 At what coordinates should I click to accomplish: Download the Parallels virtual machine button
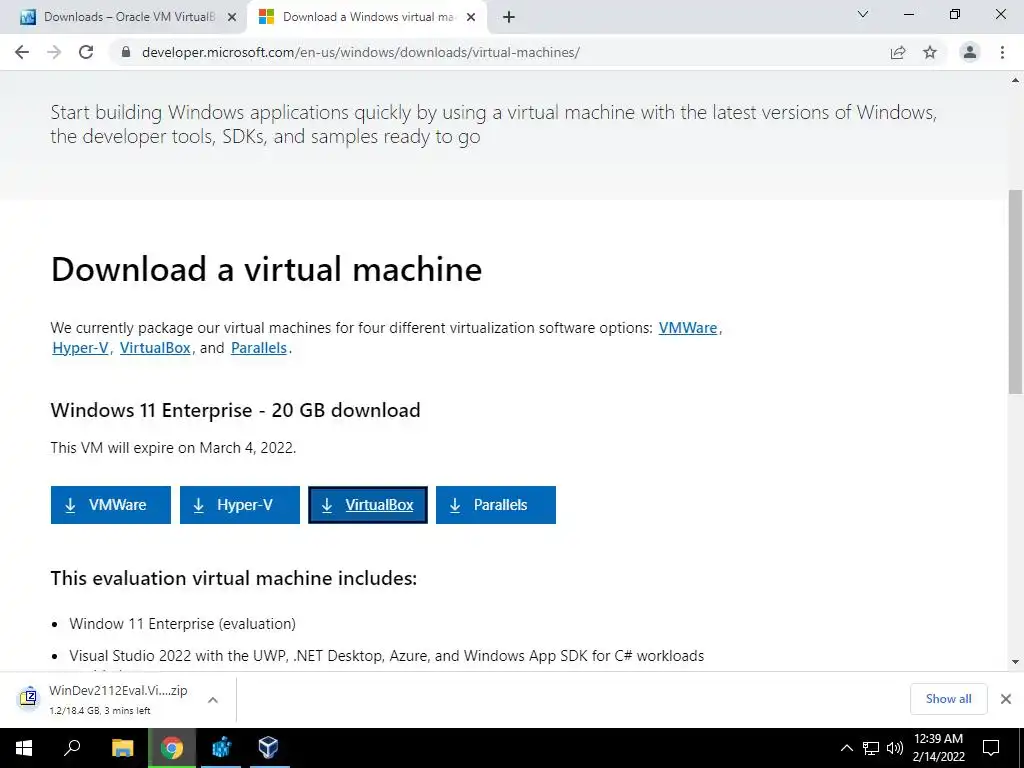coord(496,505)
